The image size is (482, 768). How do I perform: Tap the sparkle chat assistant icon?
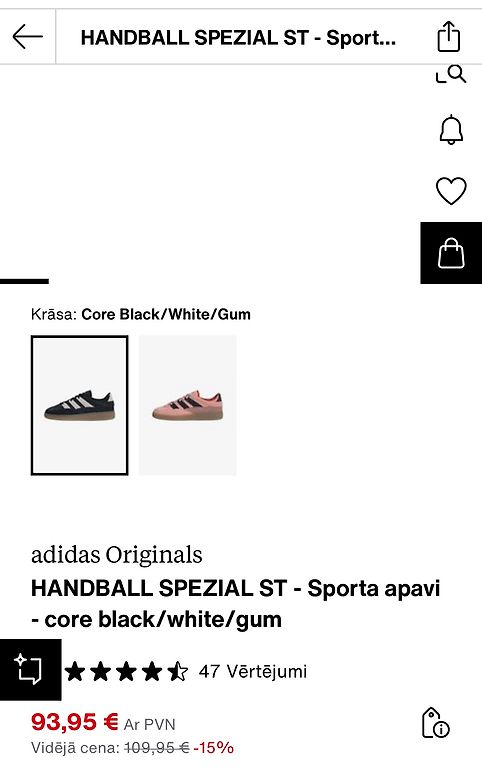pos(30,670)
